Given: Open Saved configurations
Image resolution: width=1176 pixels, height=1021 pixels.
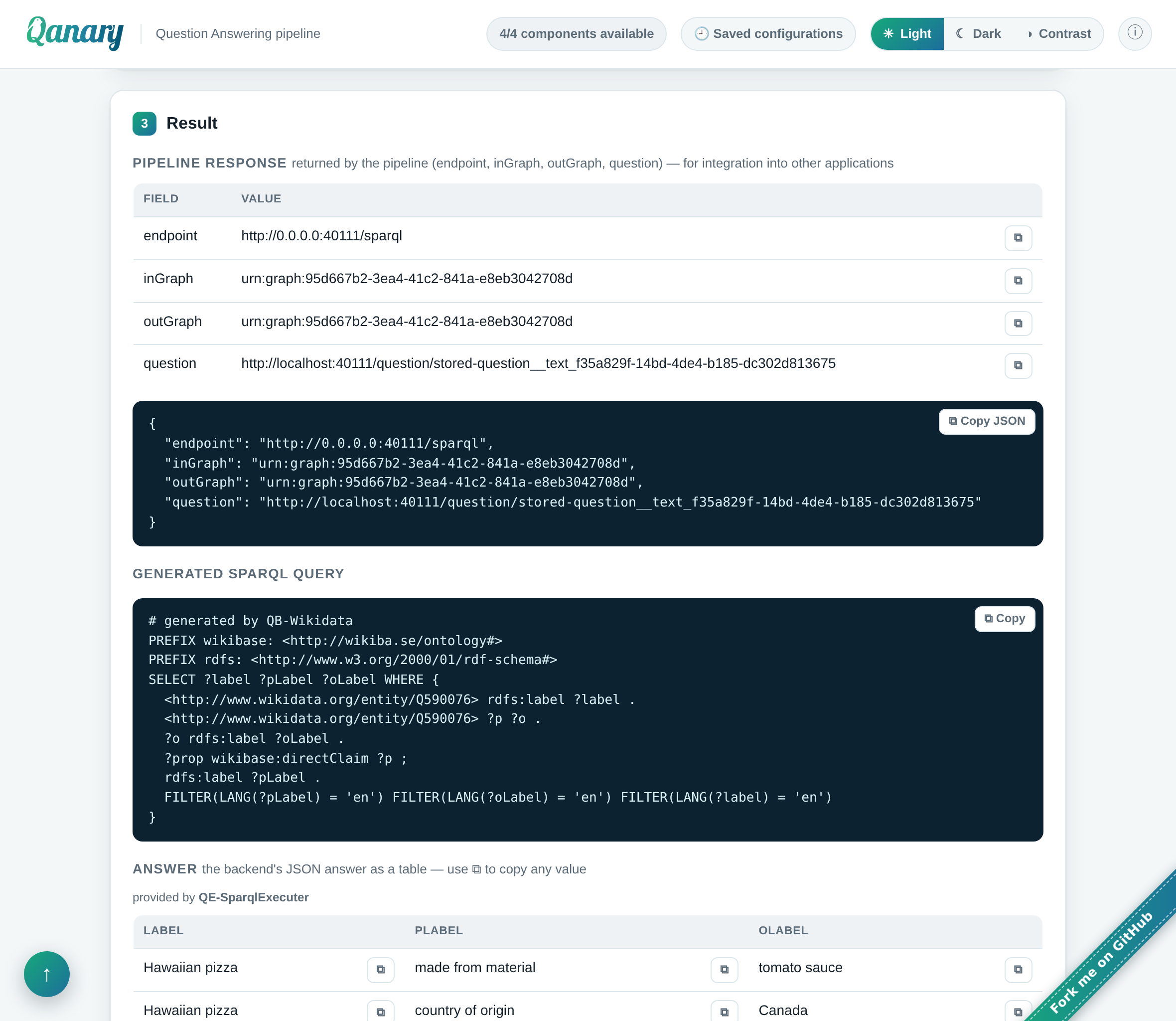Looking at the screenshot, I should pos(768,33).
